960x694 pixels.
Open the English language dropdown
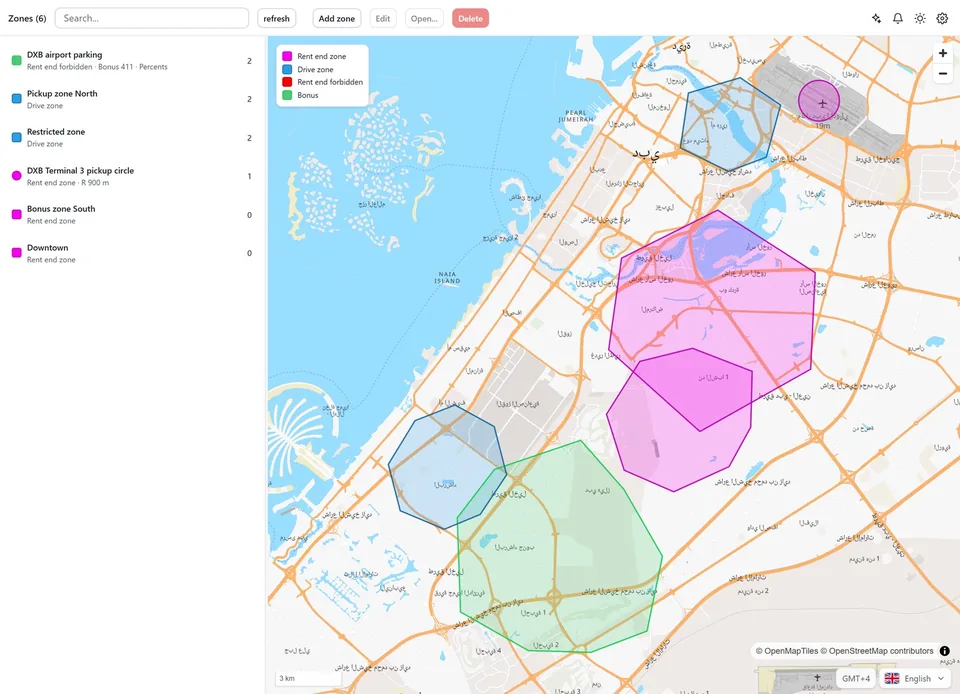(x=917, y=678)
